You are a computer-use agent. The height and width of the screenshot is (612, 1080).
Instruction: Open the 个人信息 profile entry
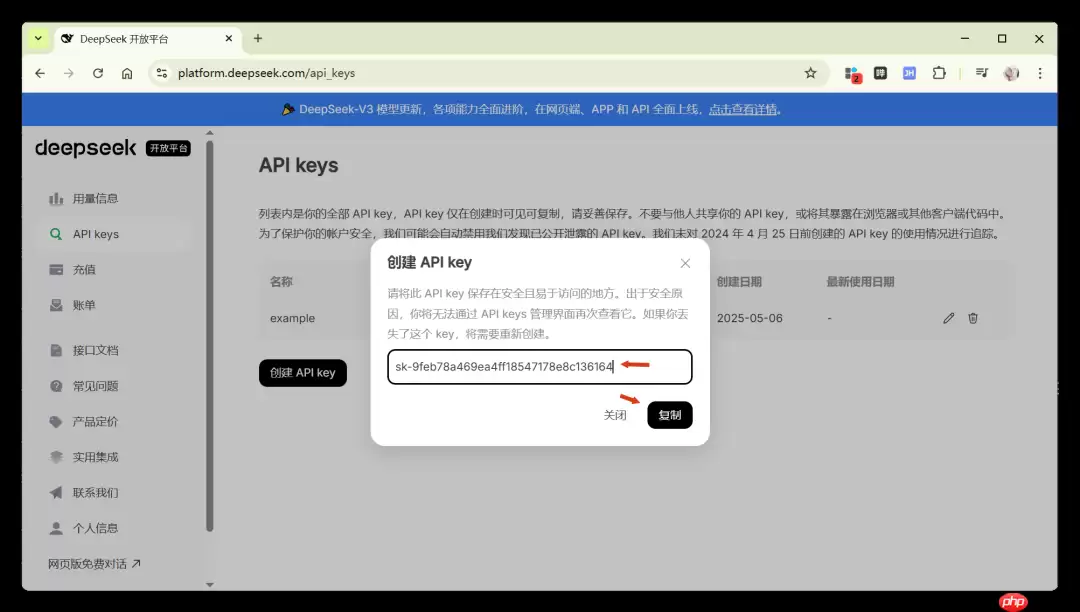(x=55, y=528)
